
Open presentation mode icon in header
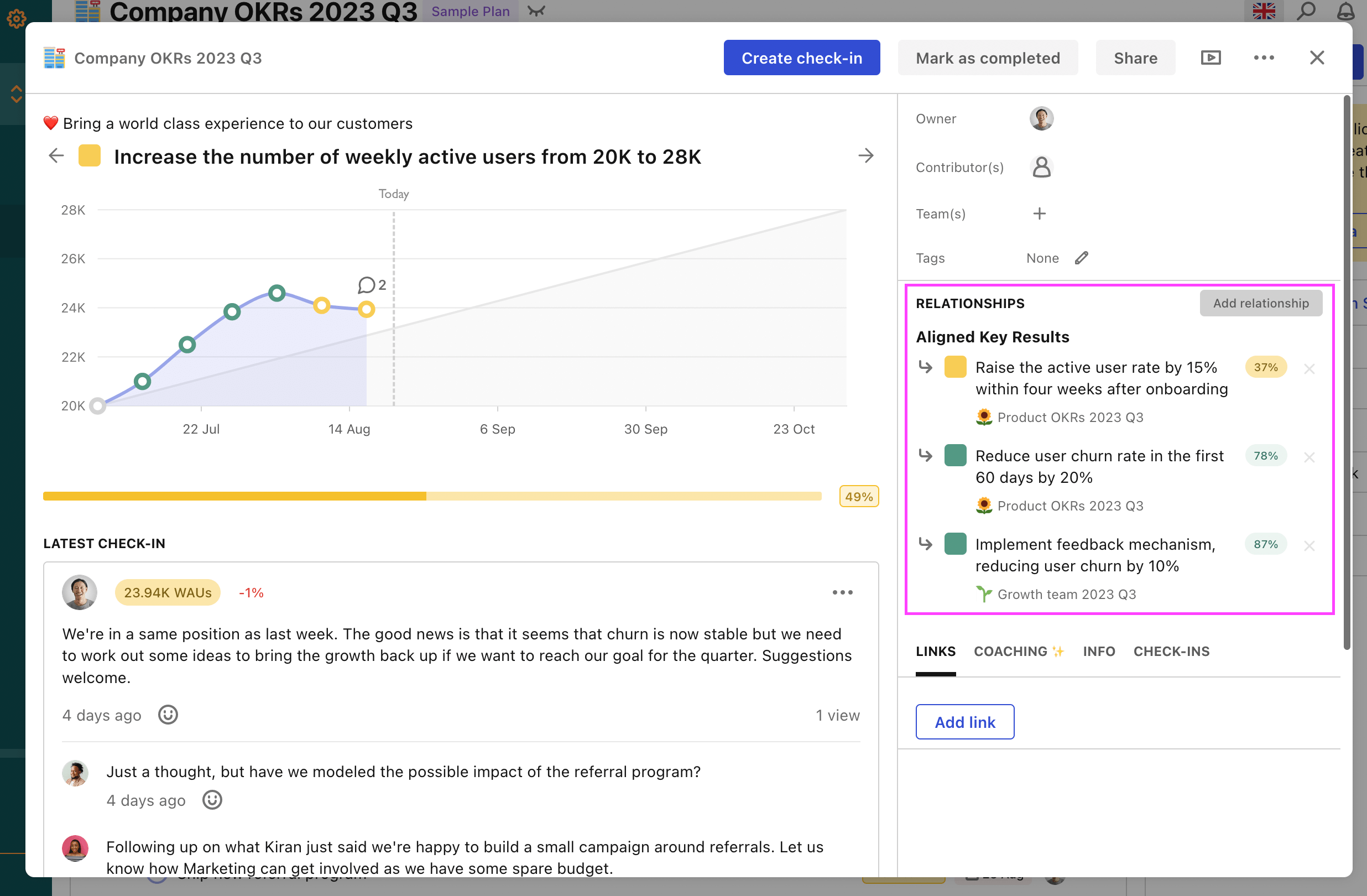(x=1211, y=58)
